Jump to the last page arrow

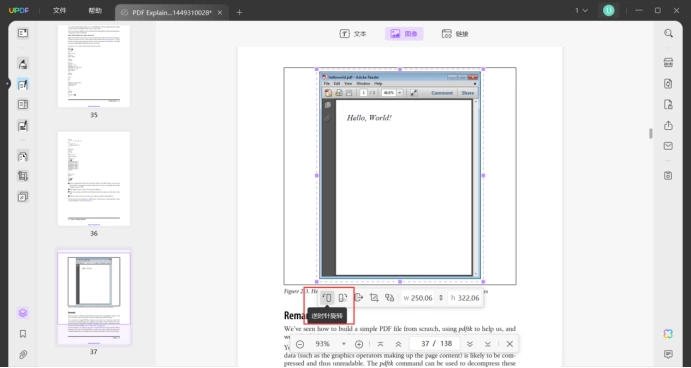tap(488, 344)
